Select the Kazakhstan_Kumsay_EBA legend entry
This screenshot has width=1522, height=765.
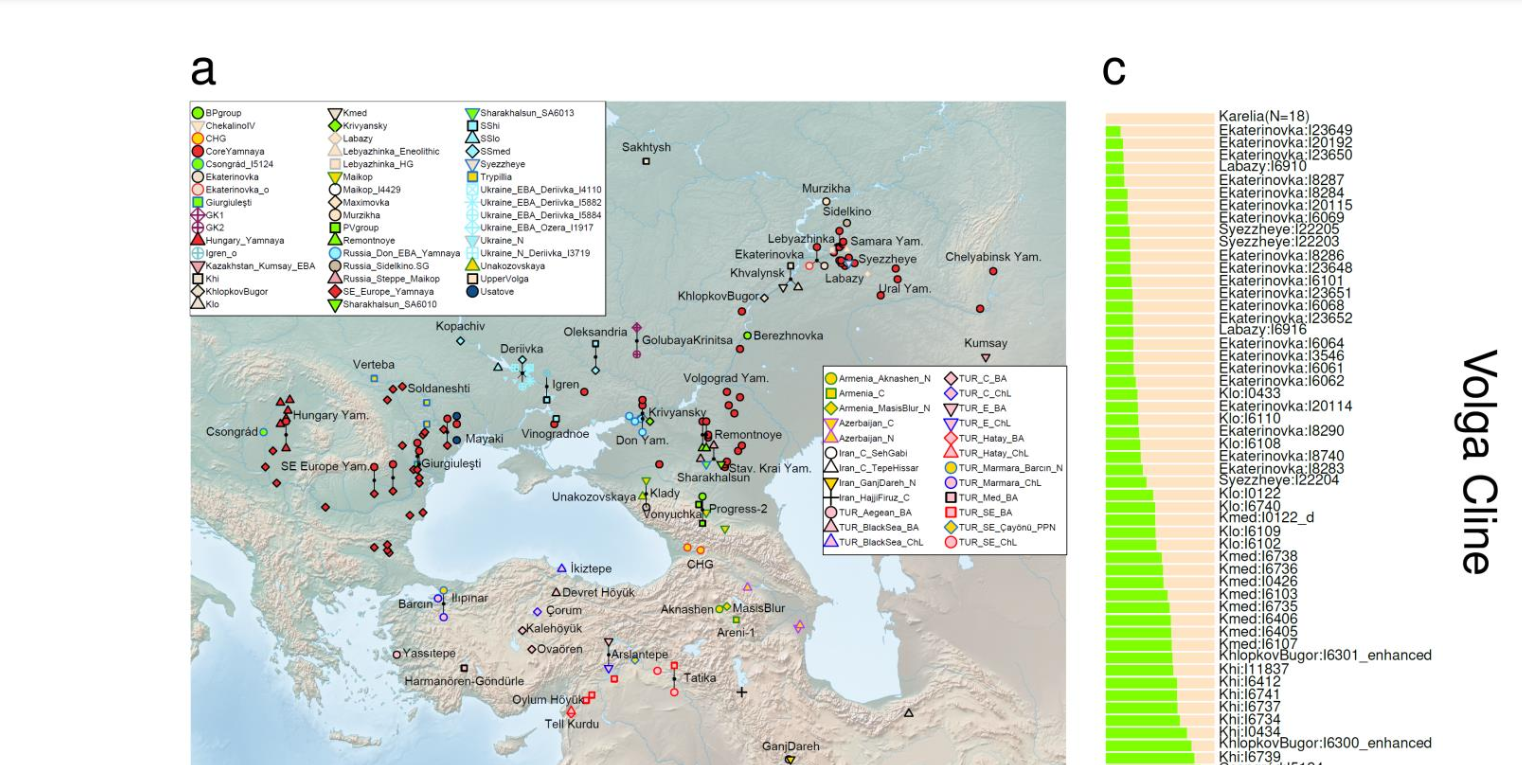(253, 266)
